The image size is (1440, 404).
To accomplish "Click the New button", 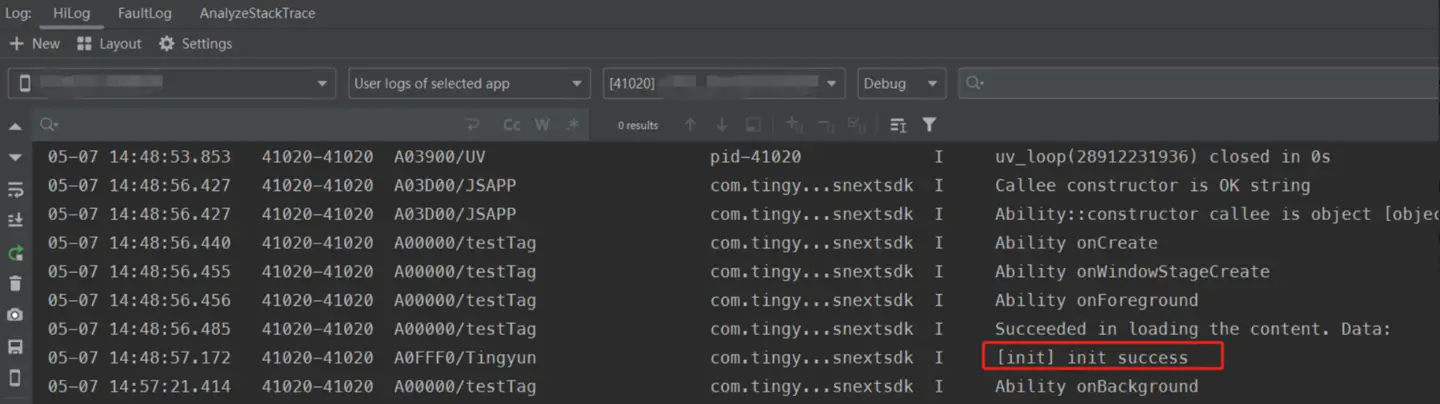I will 35,44.
